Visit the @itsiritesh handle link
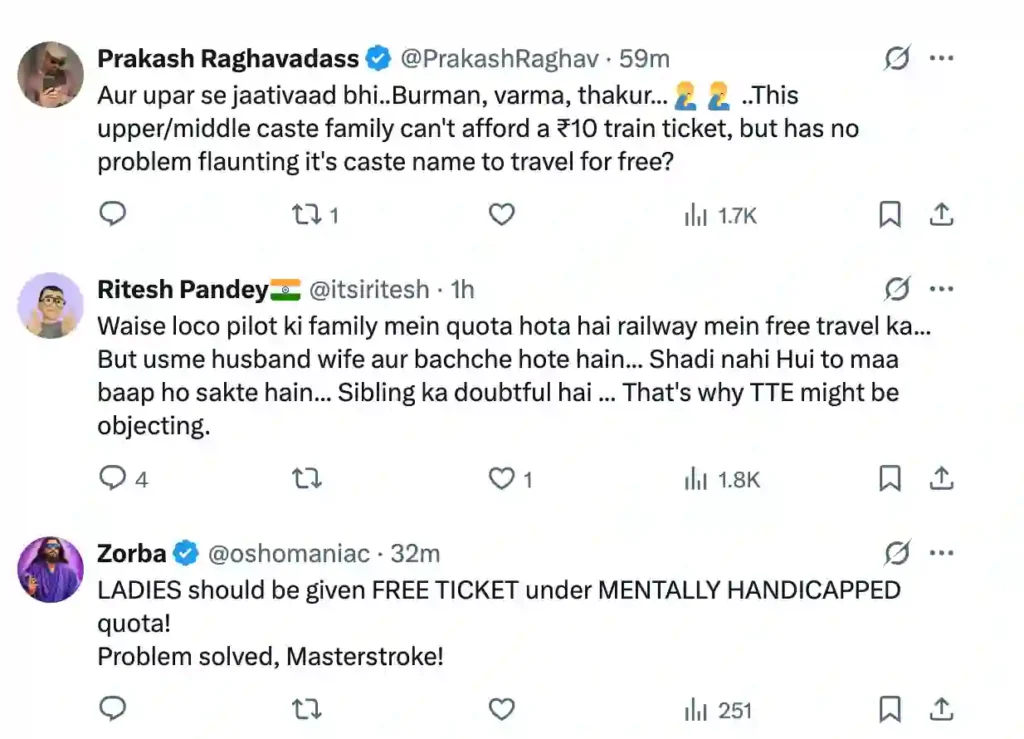Image resolution: width=1024 pixels, height=739 pixels. 369,290
